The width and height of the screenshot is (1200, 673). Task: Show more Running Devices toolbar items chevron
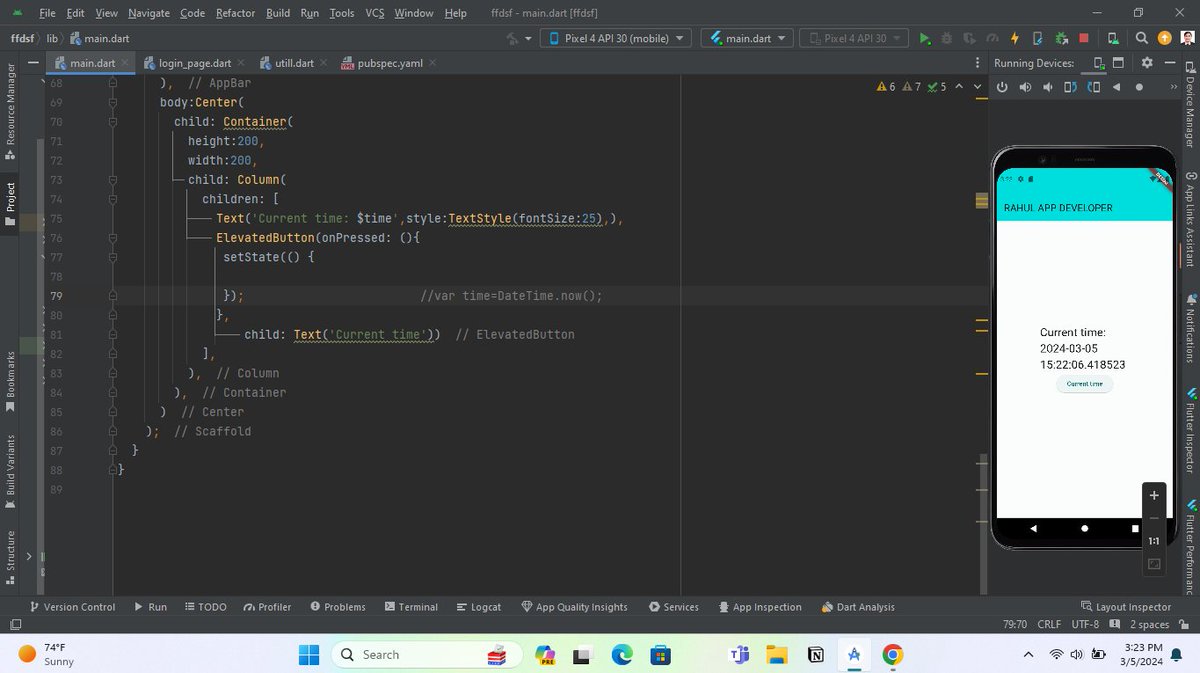point(1174,87)
